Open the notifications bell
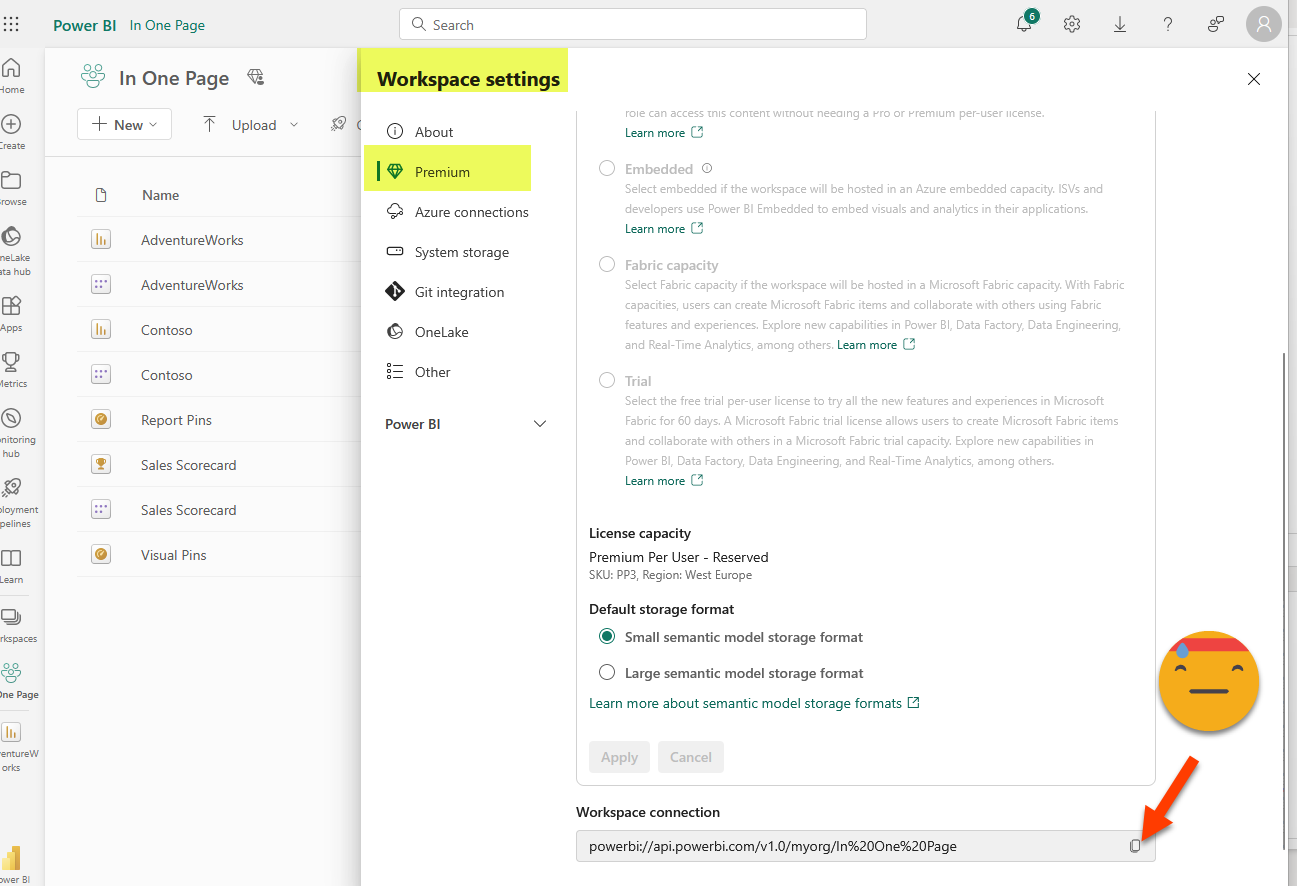1297x886 pixels. [x=1024, y=24]
